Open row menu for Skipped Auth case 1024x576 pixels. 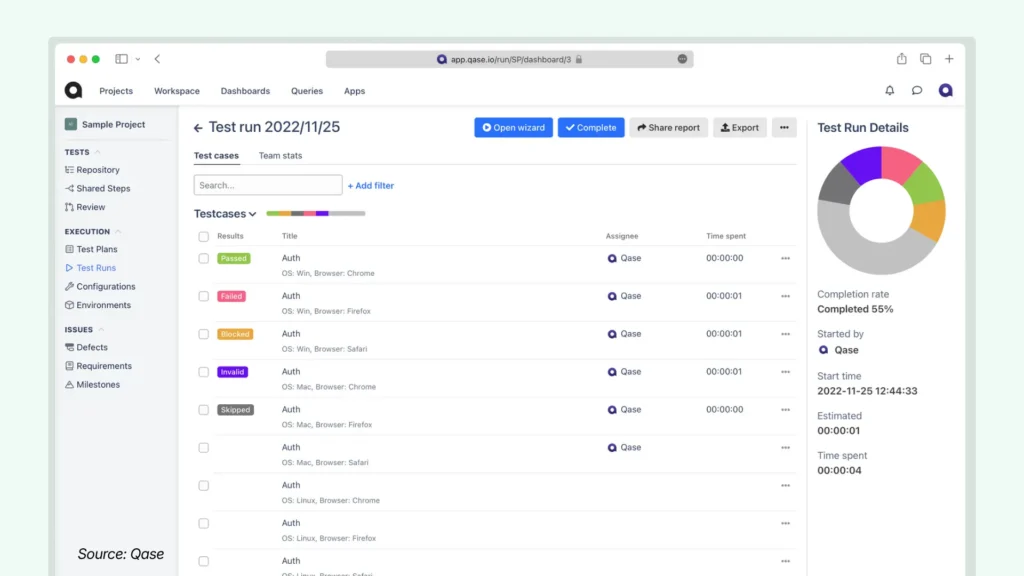pyautogui.click(x=785, y=409)
